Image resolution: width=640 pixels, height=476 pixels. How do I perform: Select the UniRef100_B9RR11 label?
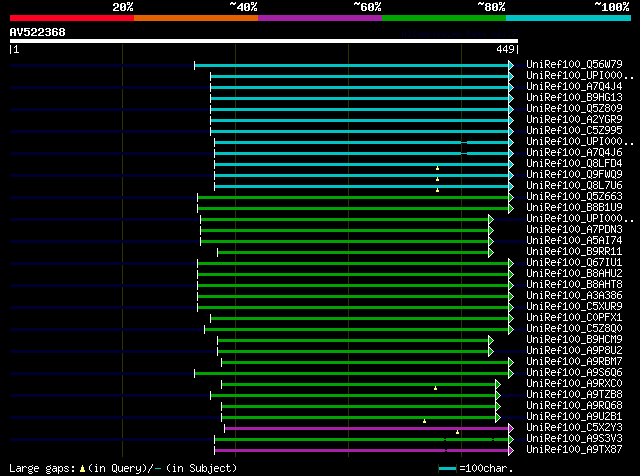click(x=574, y=252)
